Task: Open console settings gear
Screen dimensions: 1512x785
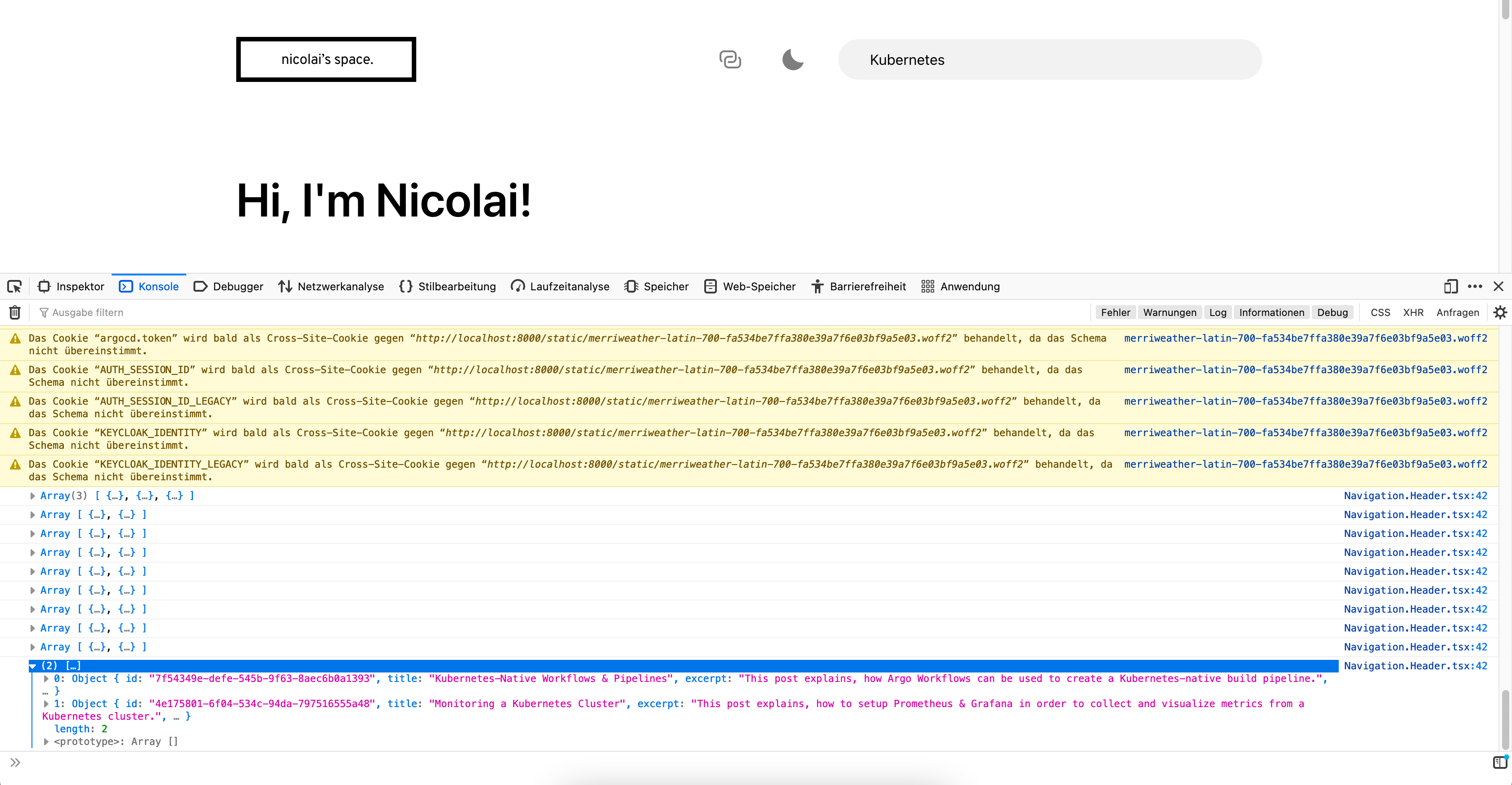Action: click(x=1500, y=312)
